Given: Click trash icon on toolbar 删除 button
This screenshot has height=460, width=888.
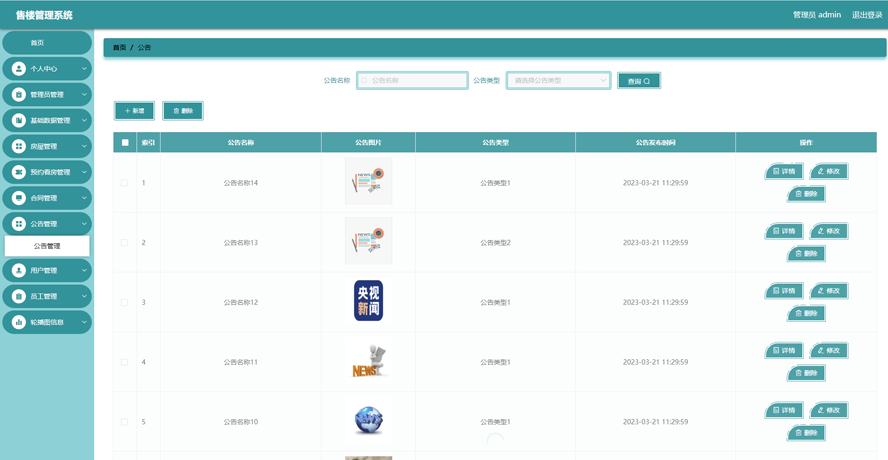Looking at the screenshot, I should click(176, 111).
